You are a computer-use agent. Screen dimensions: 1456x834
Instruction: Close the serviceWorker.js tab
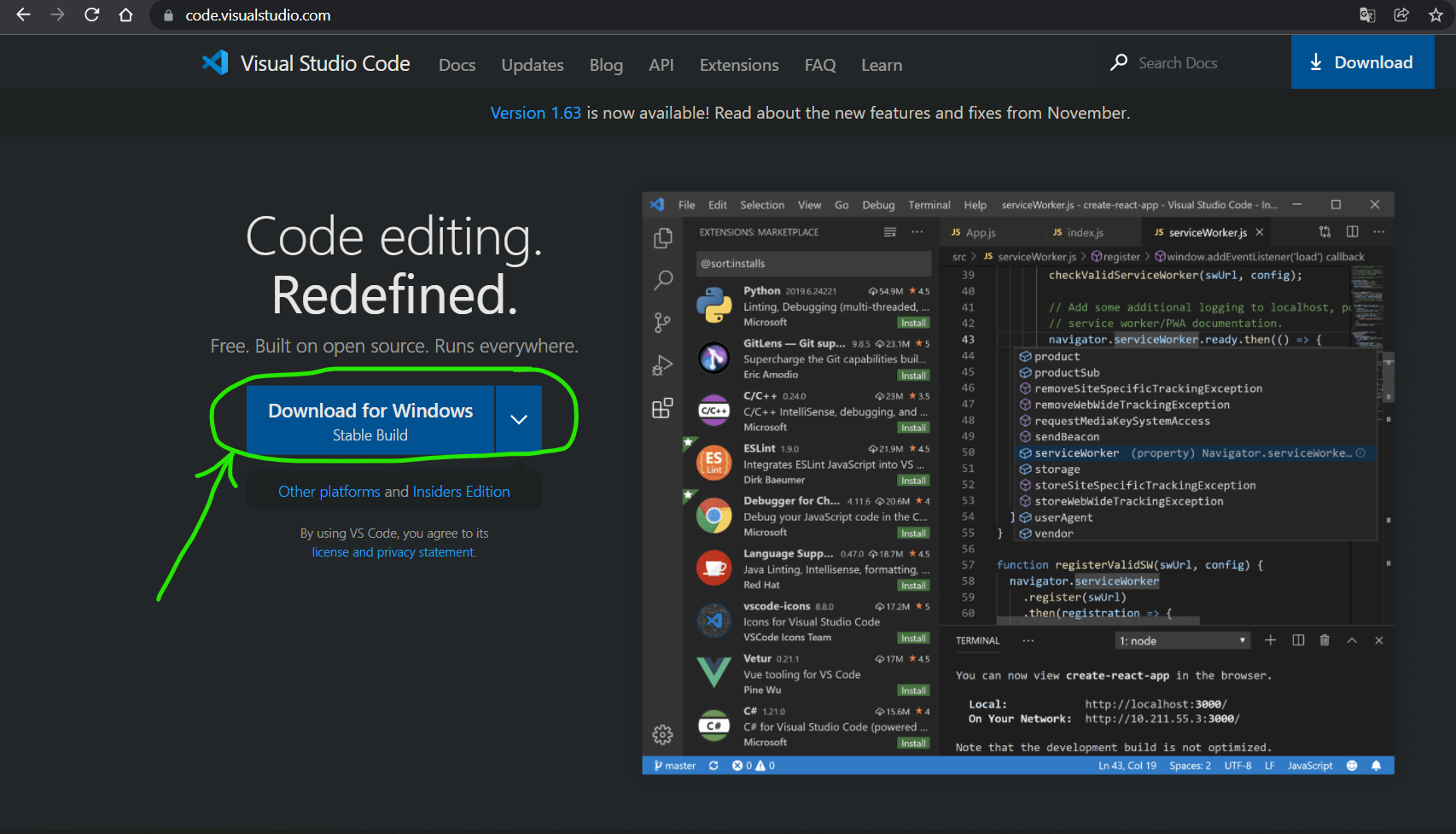pyautogui.click(x=1260, y=232)
